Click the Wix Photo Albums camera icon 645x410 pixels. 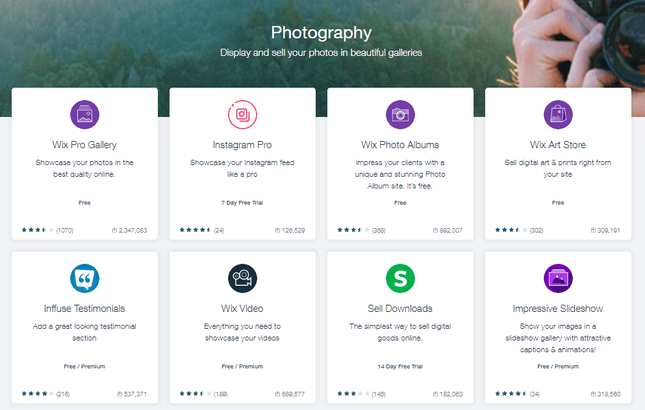[400, 114]
